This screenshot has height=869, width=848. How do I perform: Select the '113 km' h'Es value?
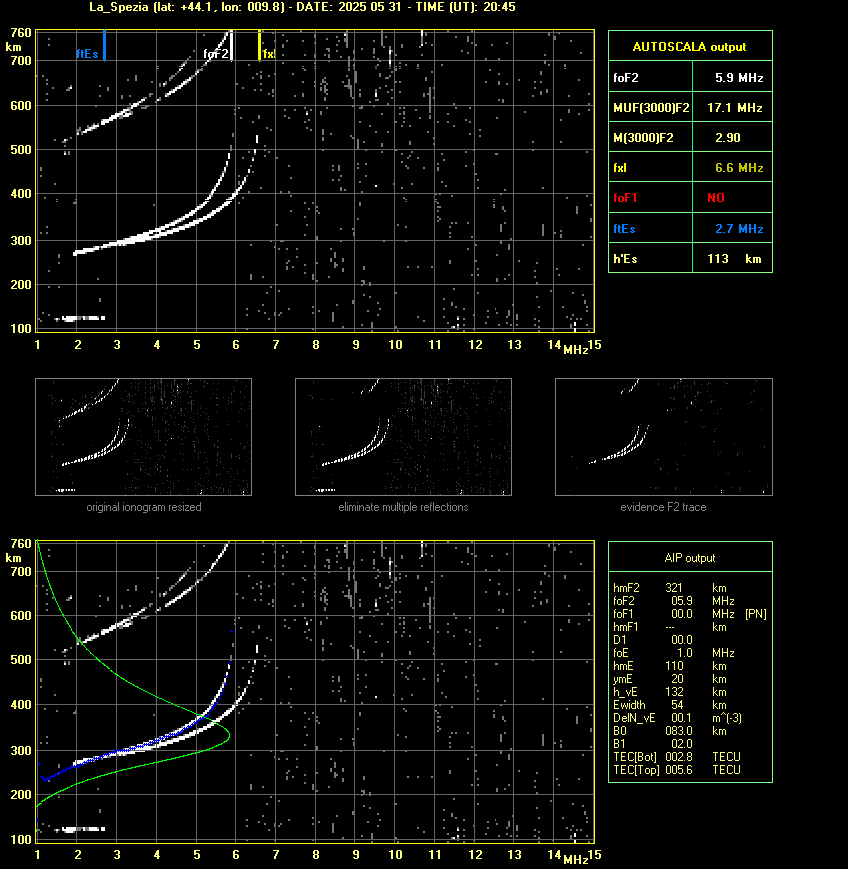click(734, 259)
